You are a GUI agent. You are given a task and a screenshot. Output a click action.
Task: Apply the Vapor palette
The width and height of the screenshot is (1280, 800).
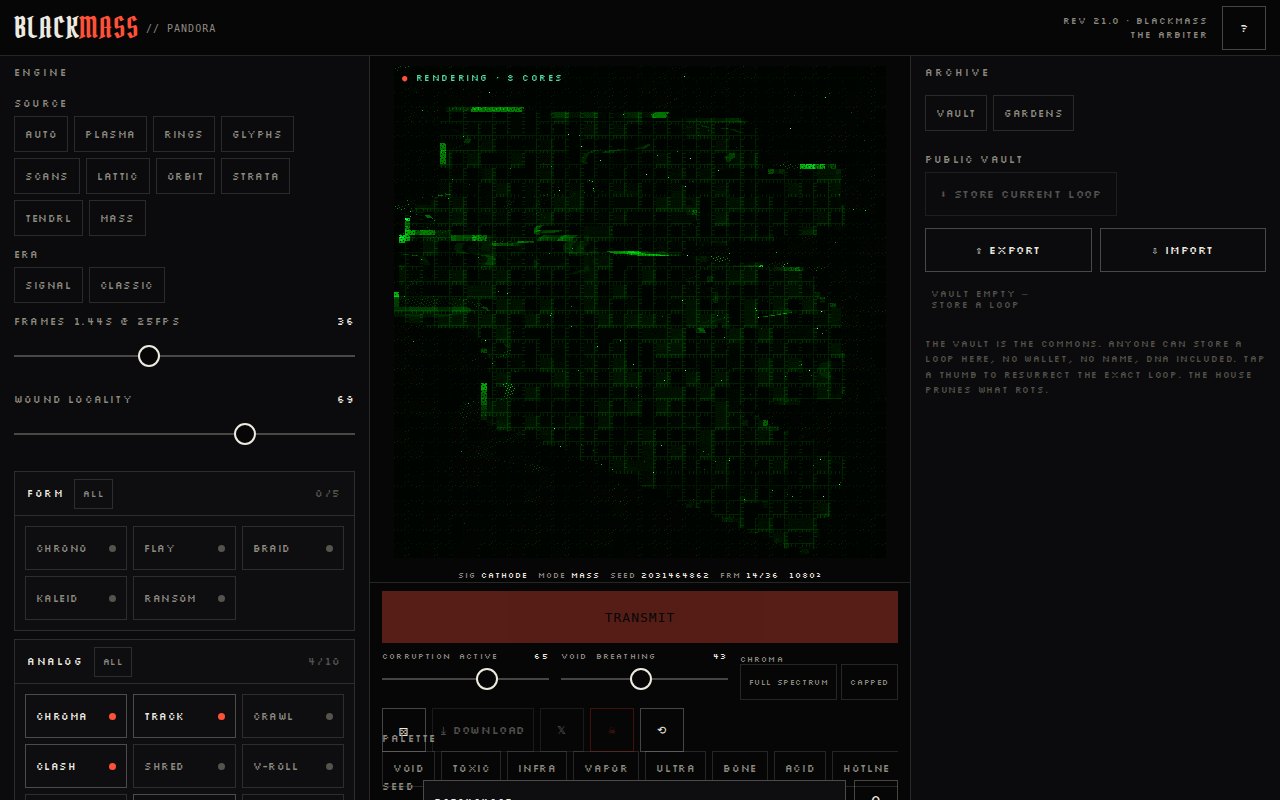coord(606,768)
